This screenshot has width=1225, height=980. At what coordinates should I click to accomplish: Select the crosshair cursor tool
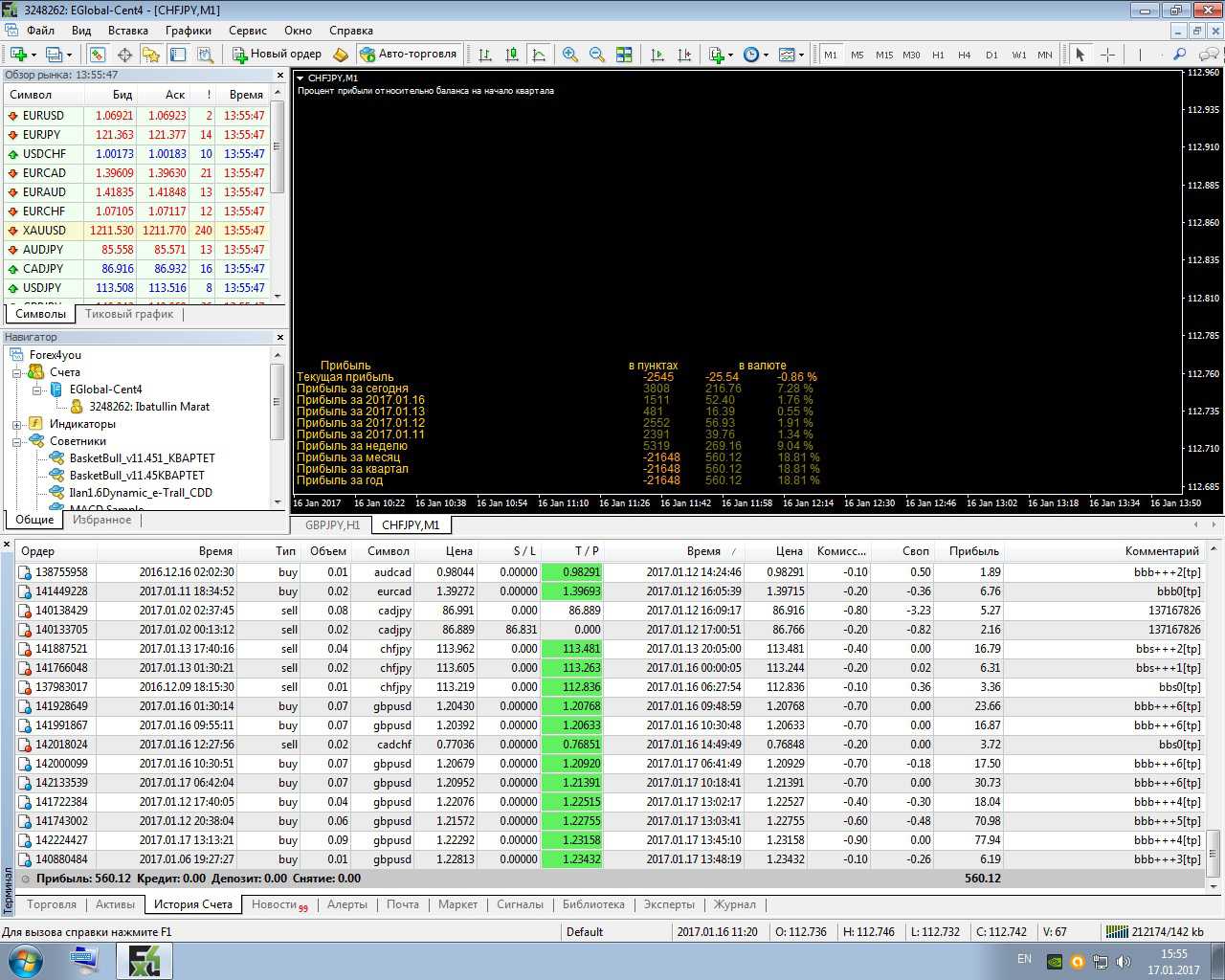(1107, 55)
